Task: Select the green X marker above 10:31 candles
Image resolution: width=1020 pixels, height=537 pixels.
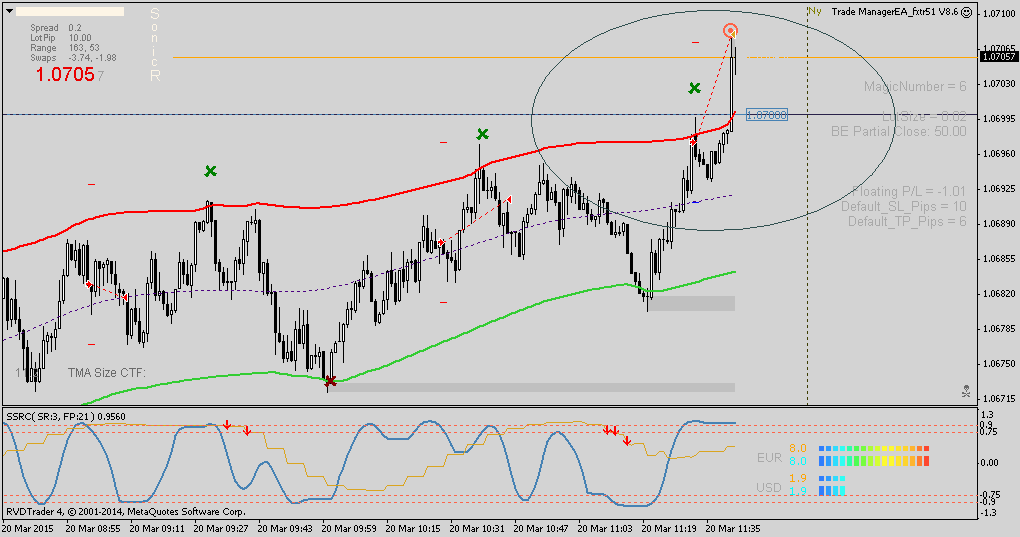Action: pos(482,134)
